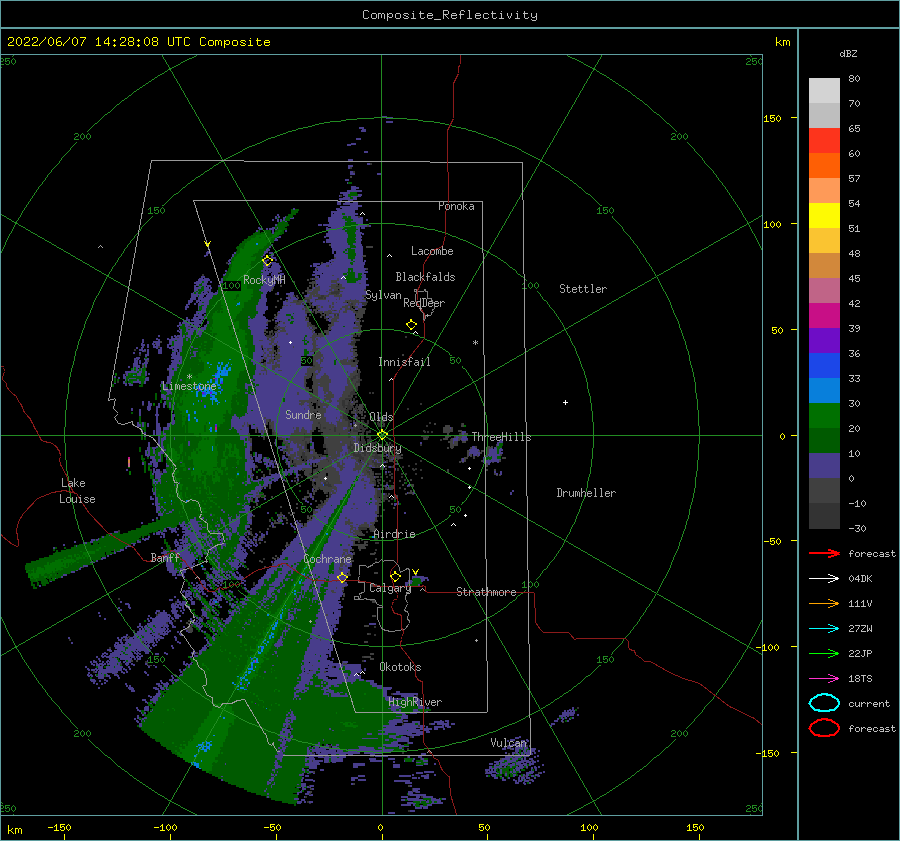Select the dark gray -10 dBZ swatch
The width and height of the screenshot is (900, 841).
pos(824,515)
